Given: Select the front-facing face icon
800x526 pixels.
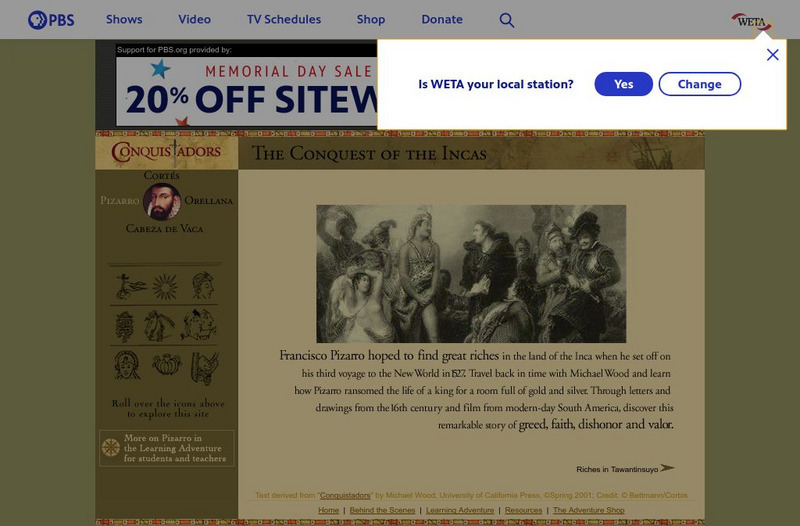Looking at the screenshot, I should tap(127, 365).
